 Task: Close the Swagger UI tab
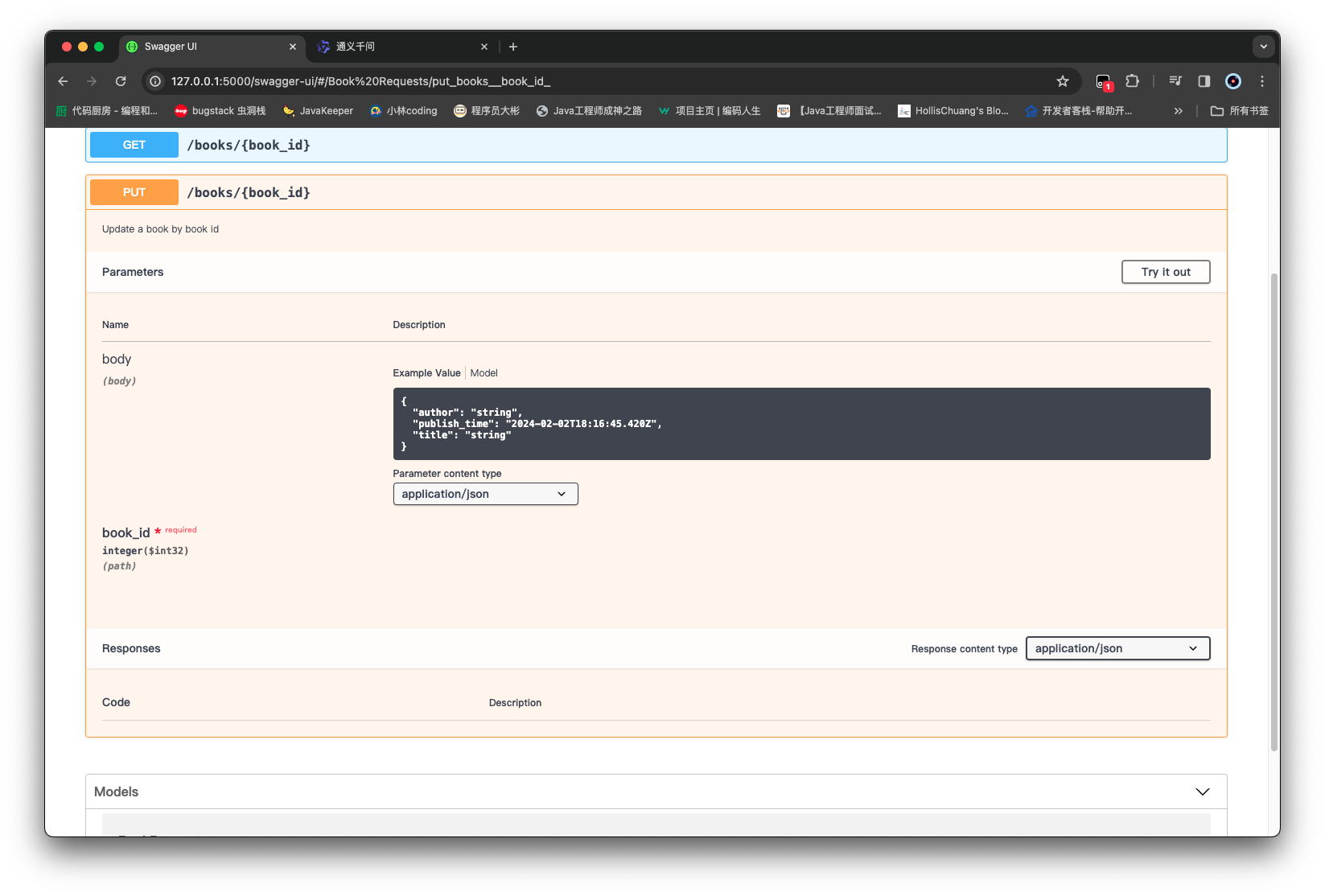point(293,47)
